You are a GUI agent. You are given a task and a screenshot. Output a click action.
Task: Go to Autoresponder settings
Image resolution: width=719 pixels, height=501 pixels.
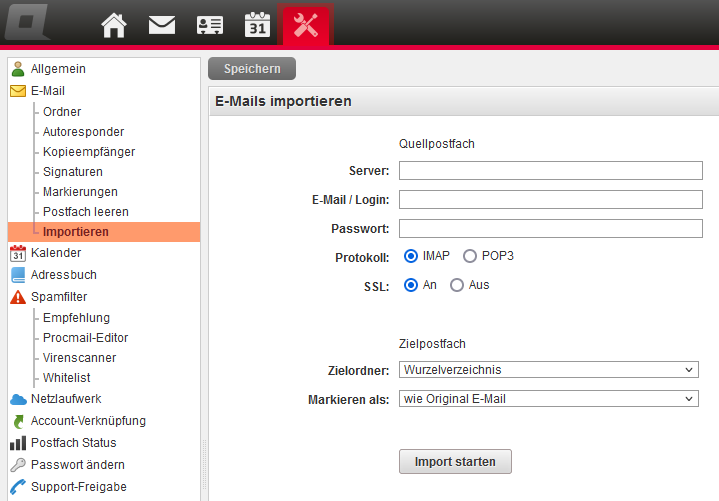click(x=83, y=132)
